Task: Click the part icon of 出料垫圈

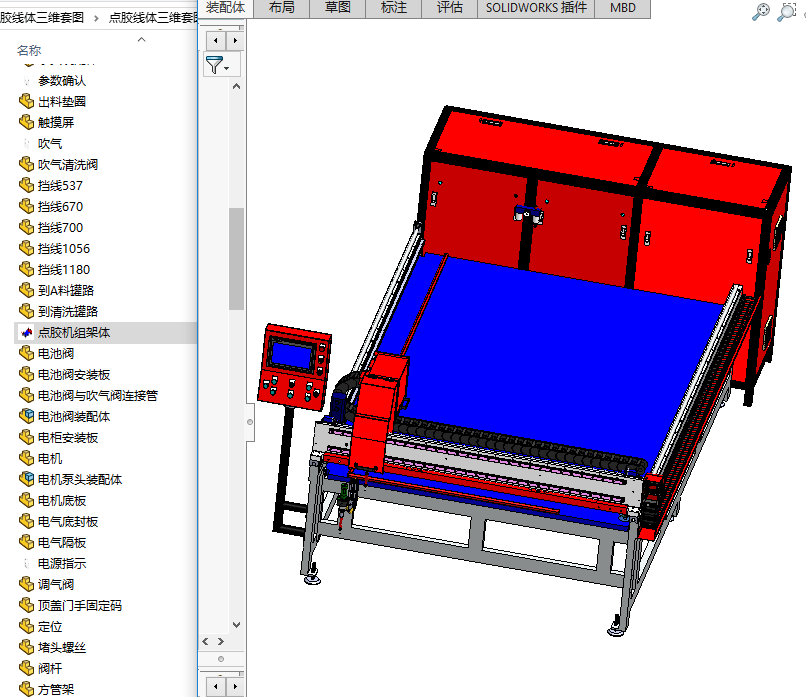Action: (27, 101)
